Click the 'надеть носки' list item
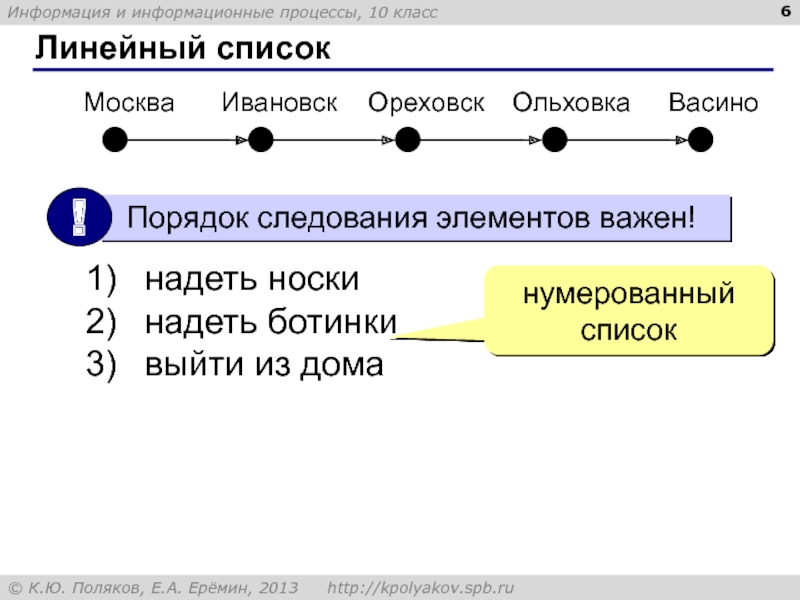This screenshot has width=800, height=600. pos(251,279)
